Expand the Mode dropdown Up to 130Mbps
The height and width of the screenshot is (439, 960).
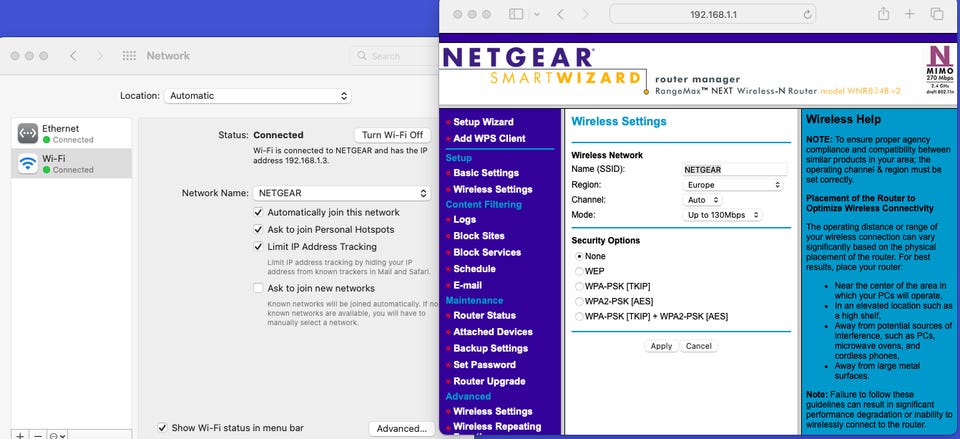click(x=722, y=216)
